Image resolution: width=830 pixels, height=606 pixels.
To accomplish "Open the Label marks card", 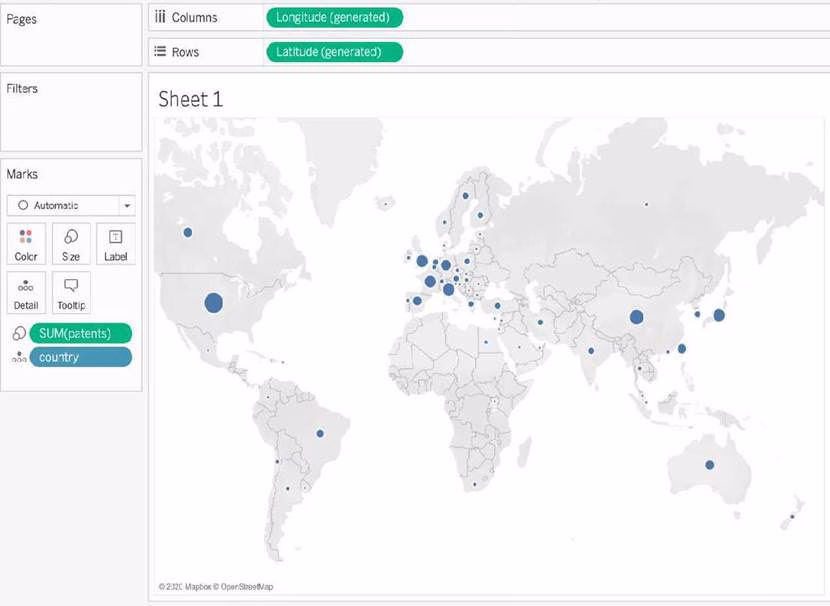I will (116, 243).
